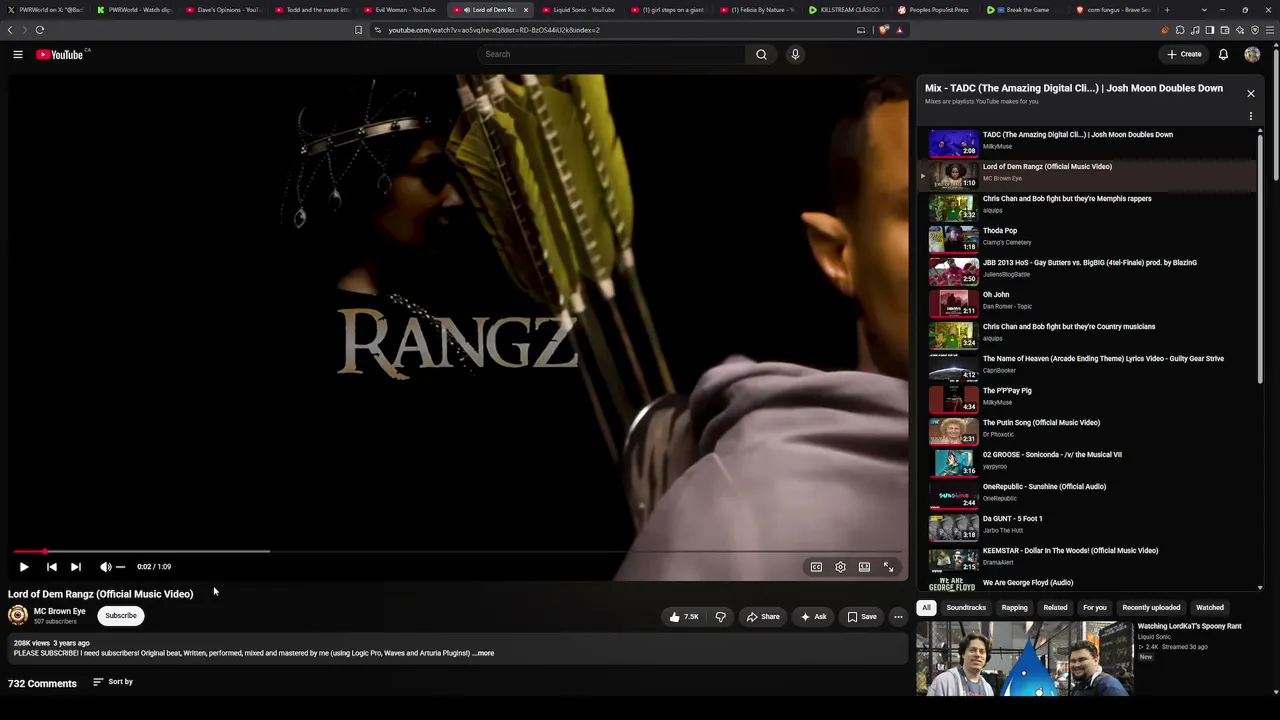This screenshot has width=1280, height=720.
Task: Play Thoda Pop from the playlist
Action: point(1087,237)
